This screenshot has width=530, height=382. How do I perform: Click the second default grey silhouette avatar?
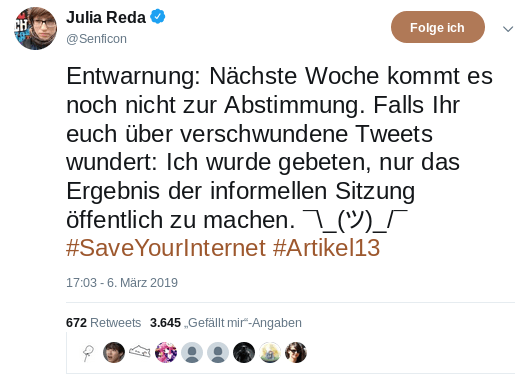click(x=218, y=353)
